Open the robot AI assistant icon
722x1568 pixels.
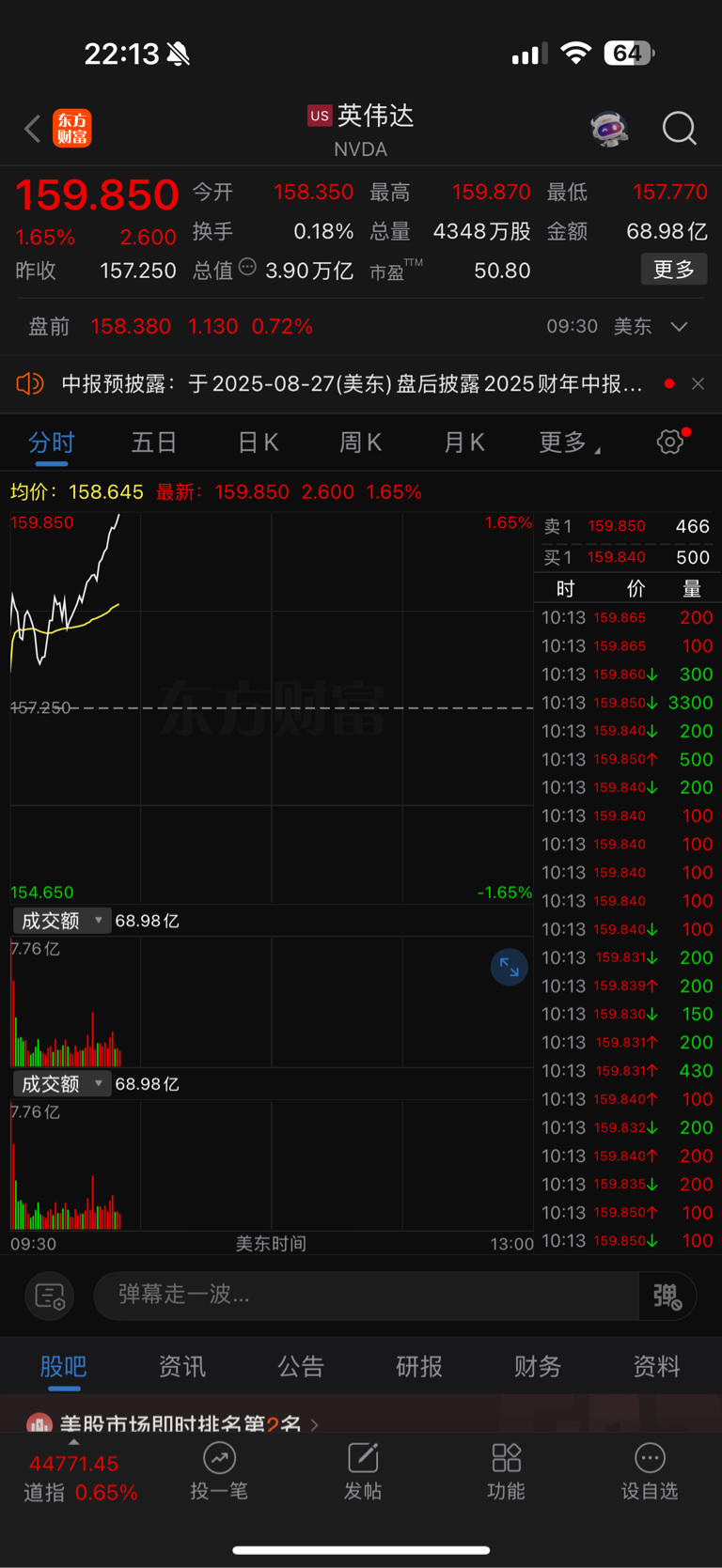click(x=609, y=129)
